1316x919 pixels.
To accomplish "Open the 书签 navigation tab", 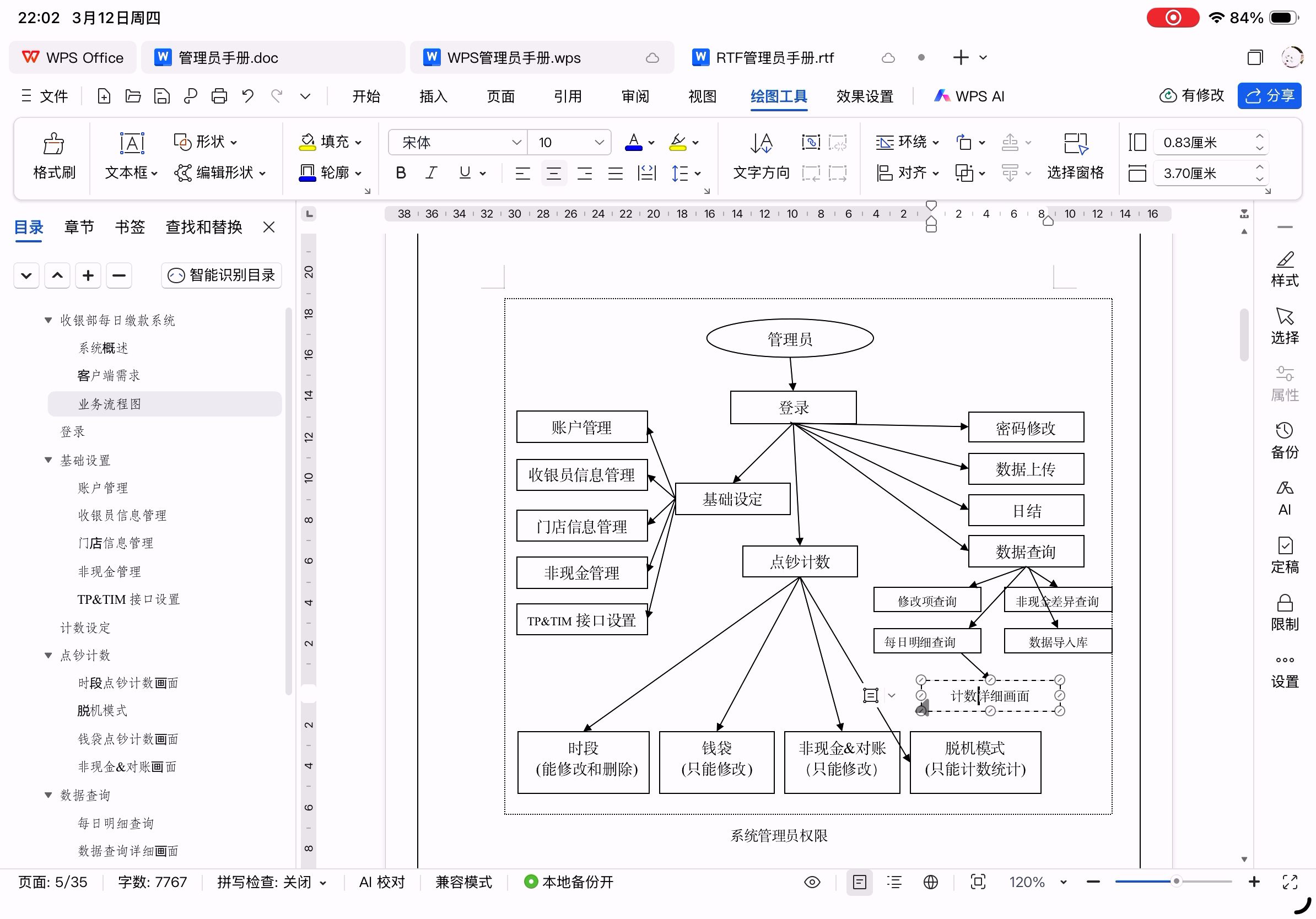I will pyautogui.click(x=130, y=228).
